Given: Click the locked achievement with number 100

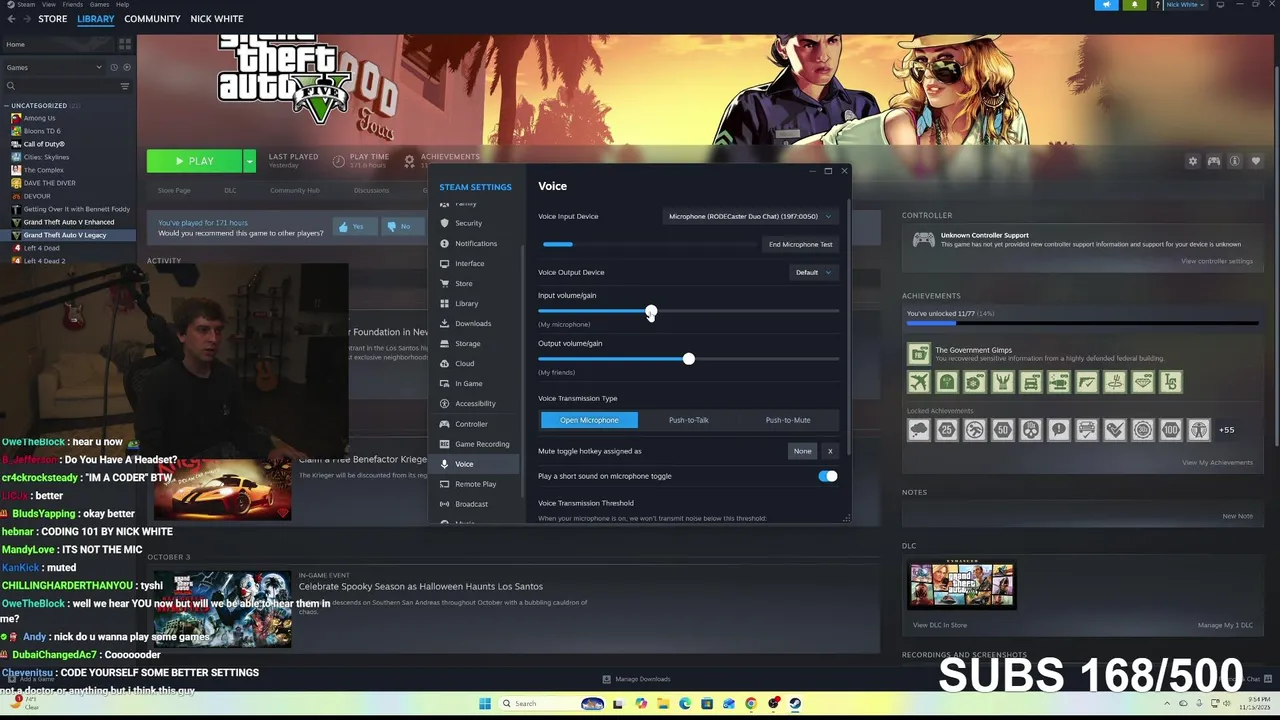Looking at the screenshot, I should coord(1170,430).
